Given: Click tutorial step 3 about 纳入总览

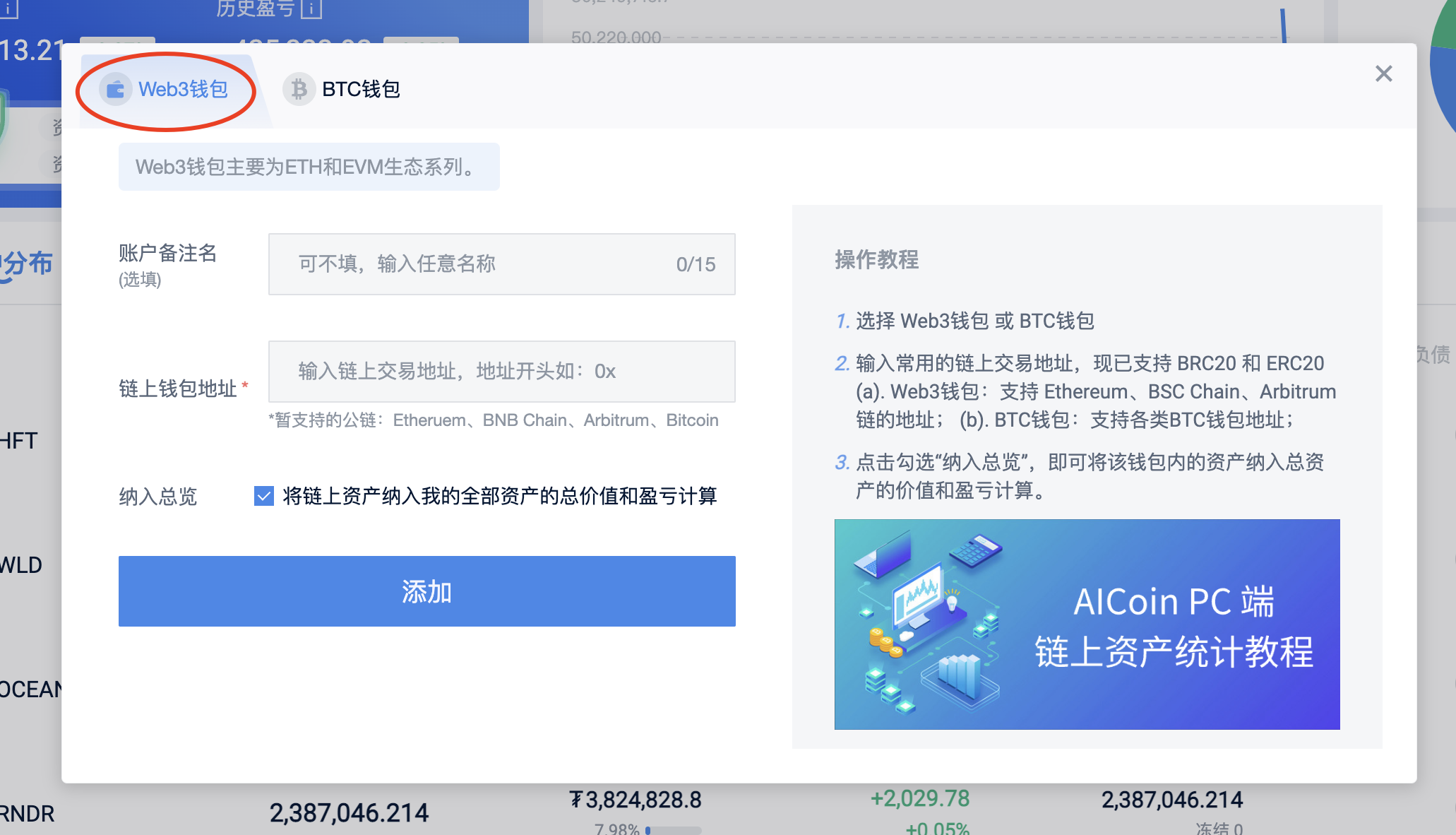Looking at the screenshot, I should pos(1080,476).
